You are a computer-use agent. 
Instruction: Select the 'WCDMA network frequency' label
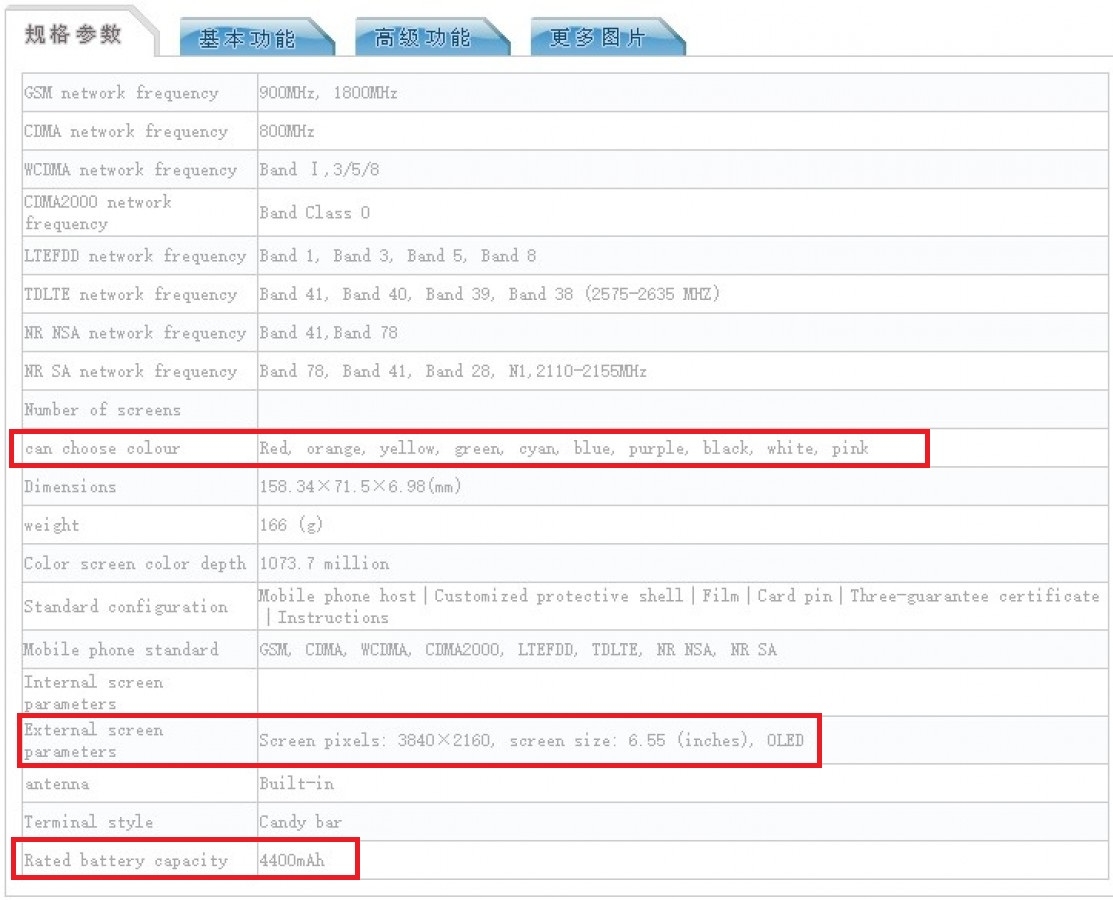tap(131, 170)
